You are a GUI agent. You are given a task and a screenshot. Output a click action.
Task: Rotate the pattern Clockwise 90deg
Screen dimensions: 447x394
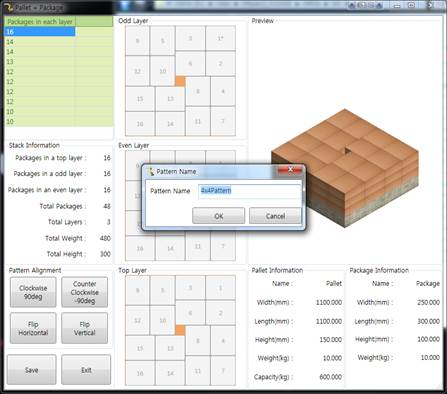coord(33,292)
